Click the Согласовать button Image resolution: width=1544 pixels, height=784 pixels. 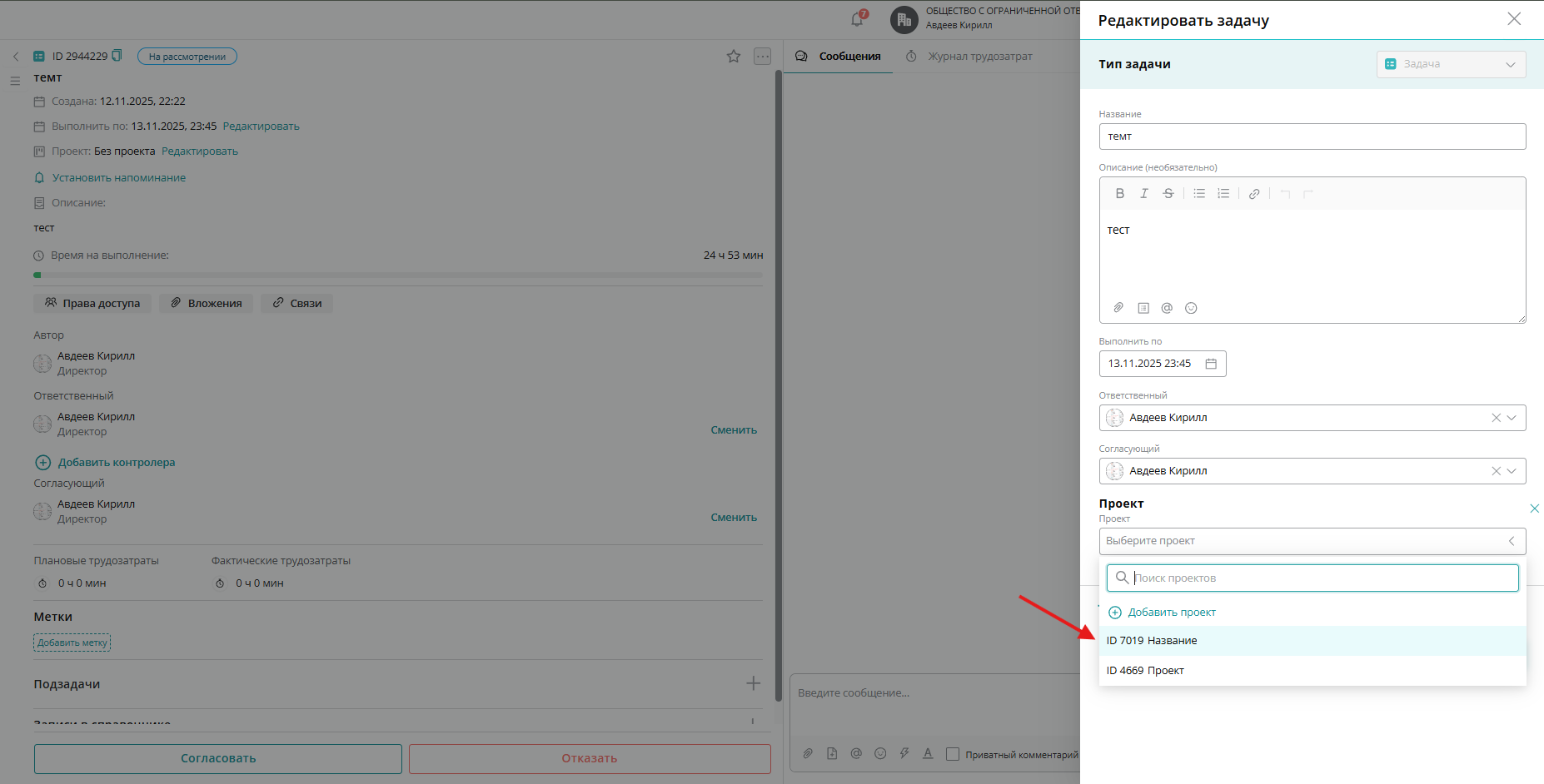tap(218, 758)
